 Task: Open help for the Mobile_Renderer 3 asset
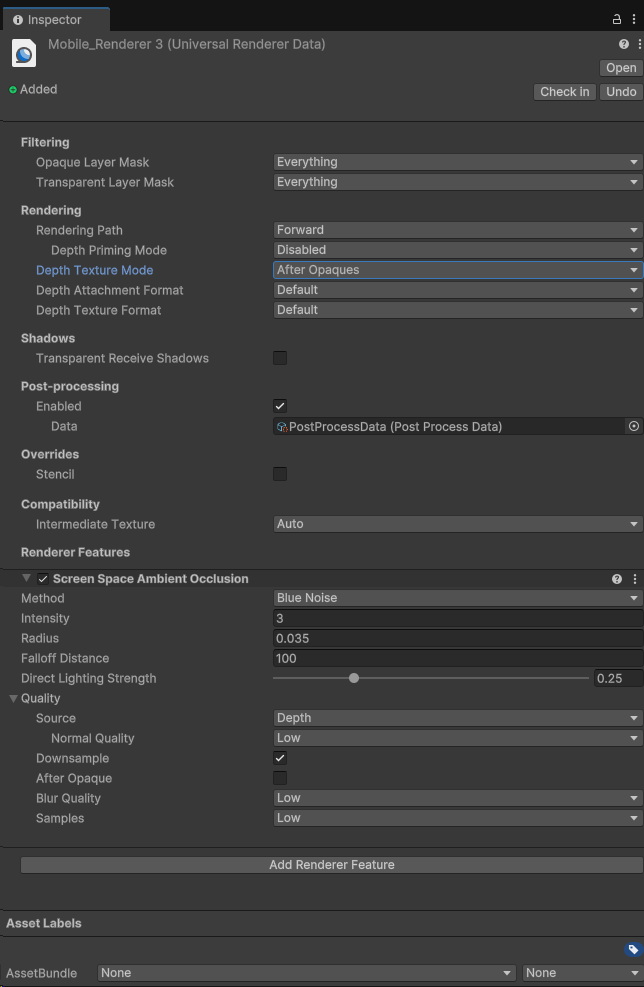[x=622, y=44]
